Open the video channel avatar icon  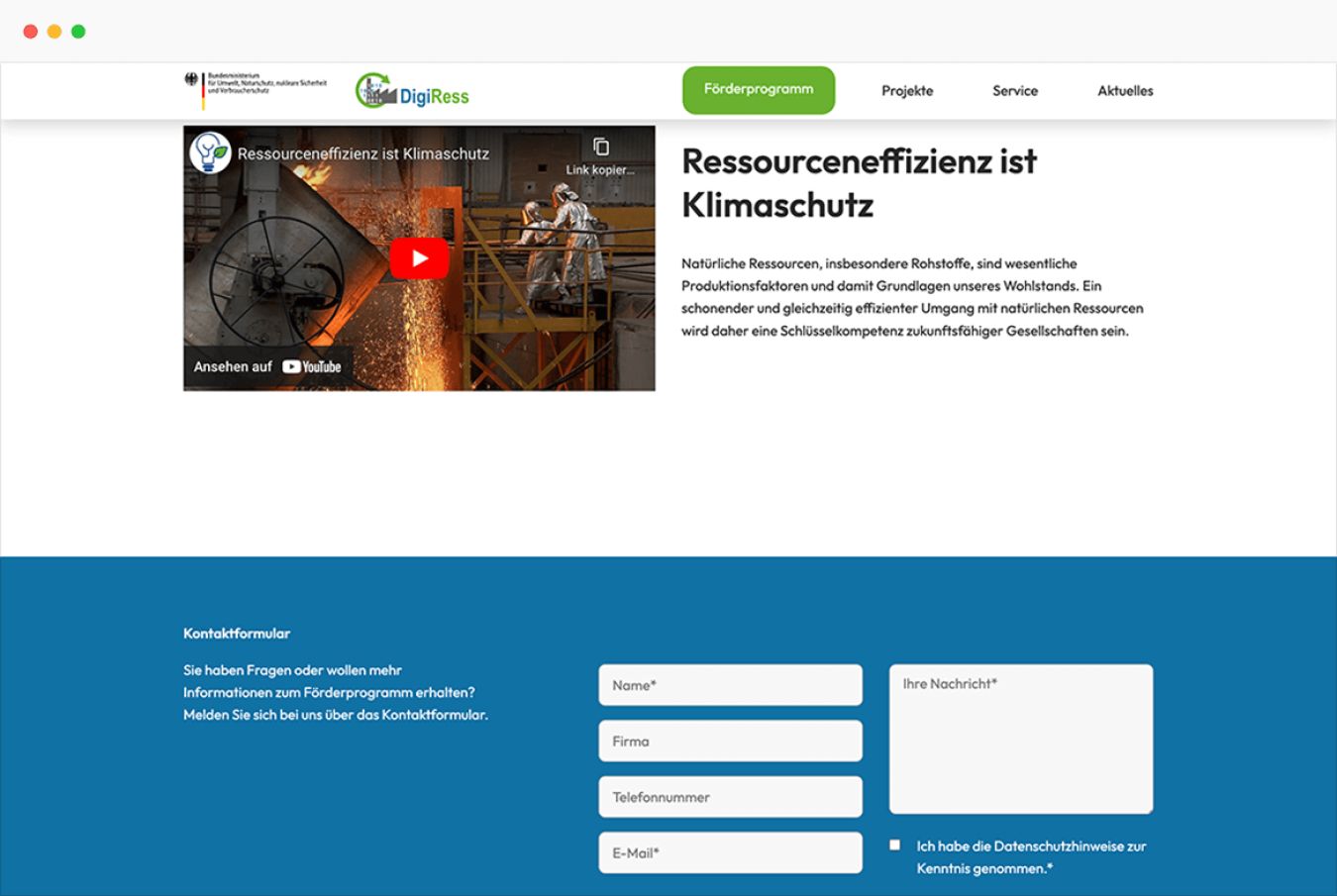coord(210,152)
